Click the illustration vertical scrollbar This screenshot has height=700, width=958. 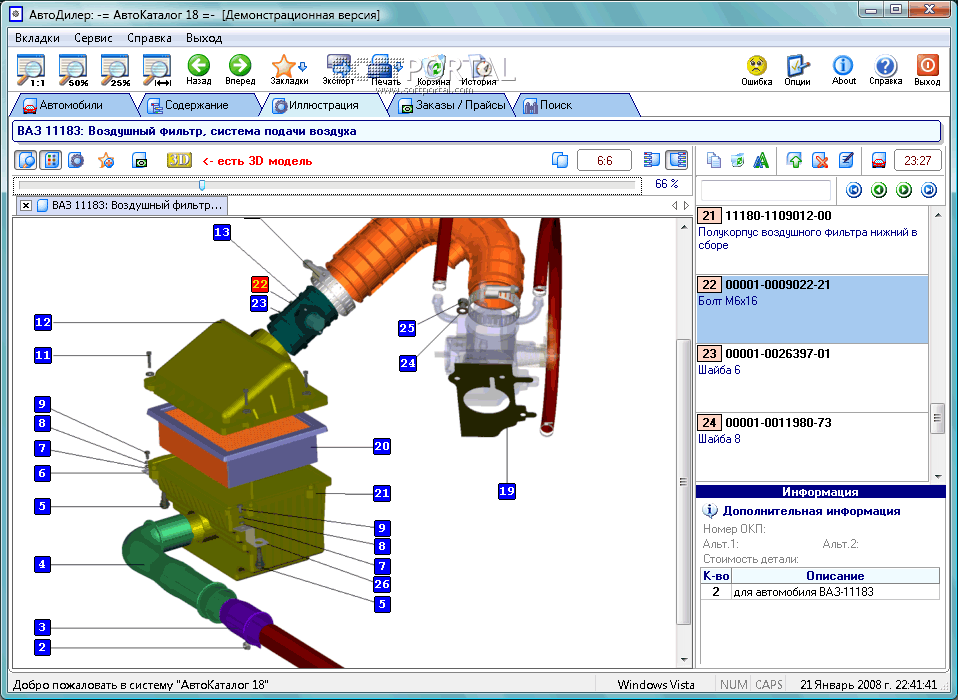683,482
